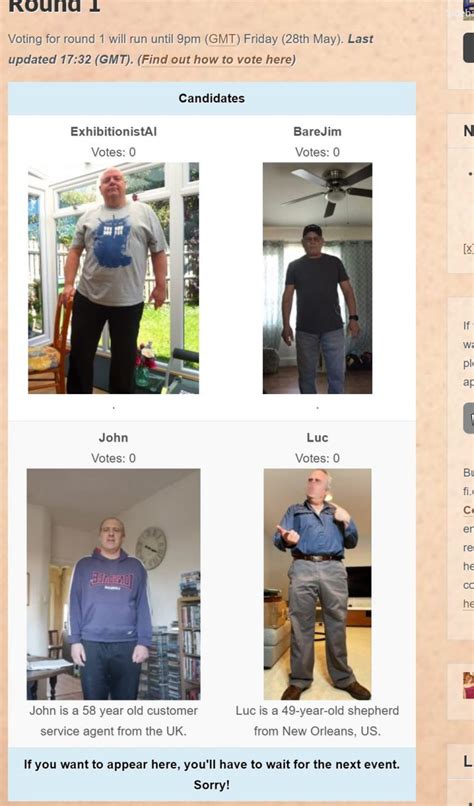Screen dimensions: 474x806
Task: Open the sidebar thumbnail with red clothing
Action: pyautogui.click(x=468, y=685)
